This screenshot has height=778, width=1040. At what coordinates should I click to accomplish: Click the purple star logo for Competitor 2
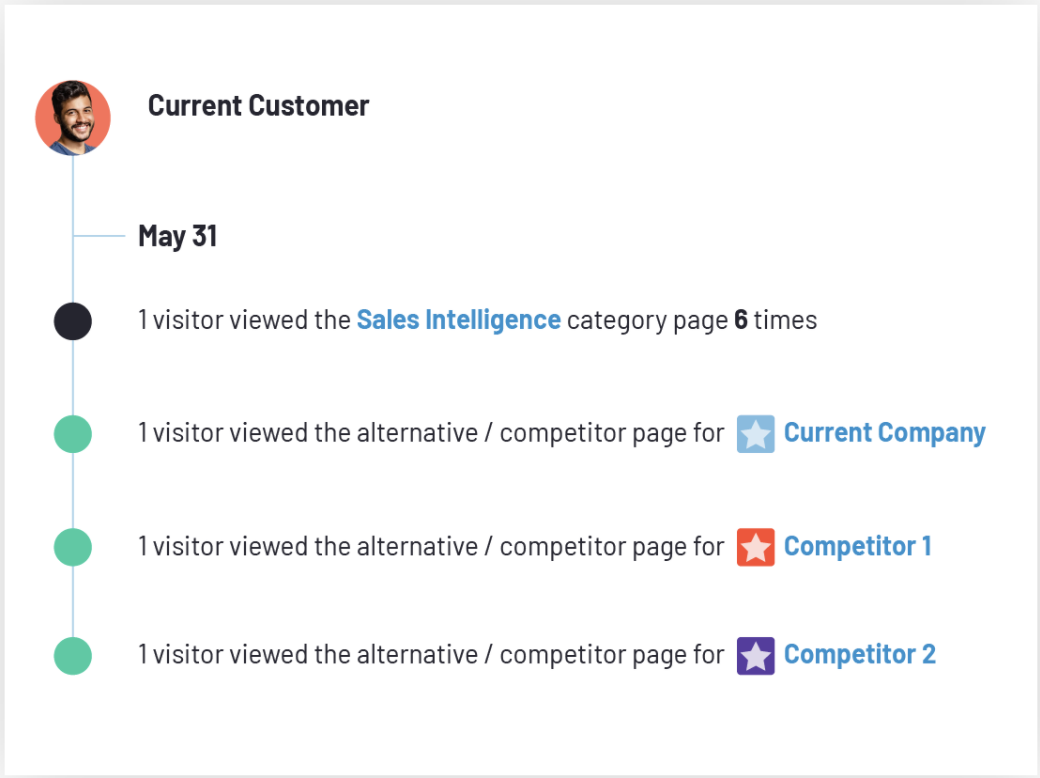click(x=755, y=655)
